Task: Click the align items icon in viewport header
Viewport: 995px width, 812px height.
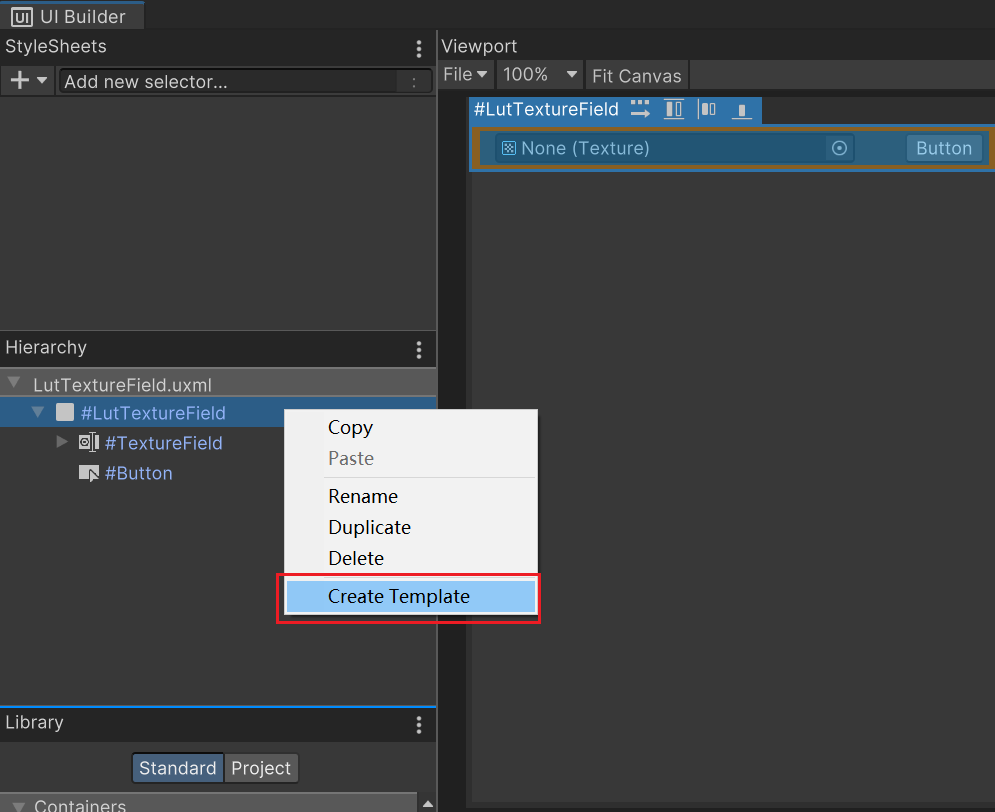Action: click(674, 109)
